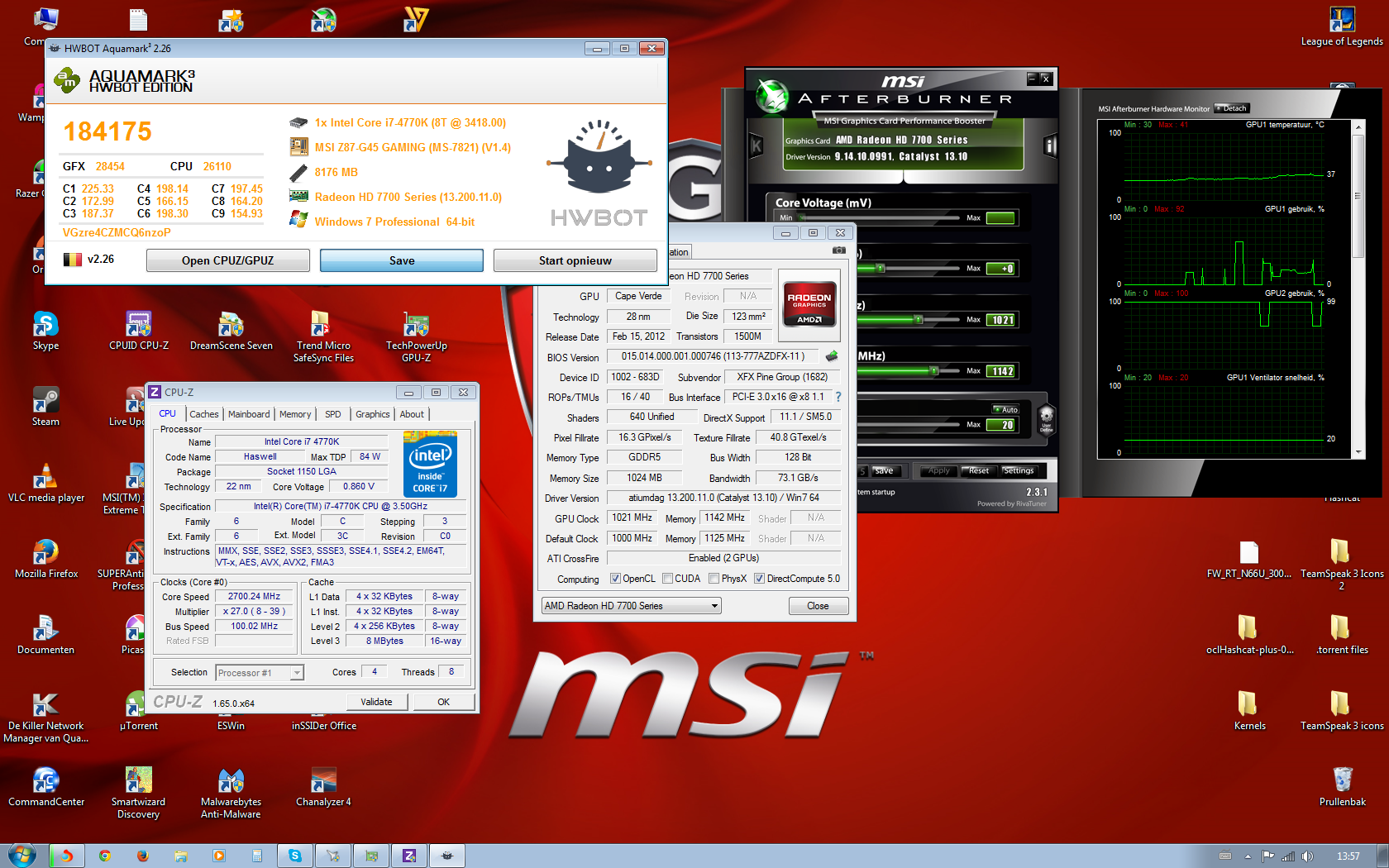Switch to Graphics tab in CPU-Z

pyautogui.click(x=373, y=414)
